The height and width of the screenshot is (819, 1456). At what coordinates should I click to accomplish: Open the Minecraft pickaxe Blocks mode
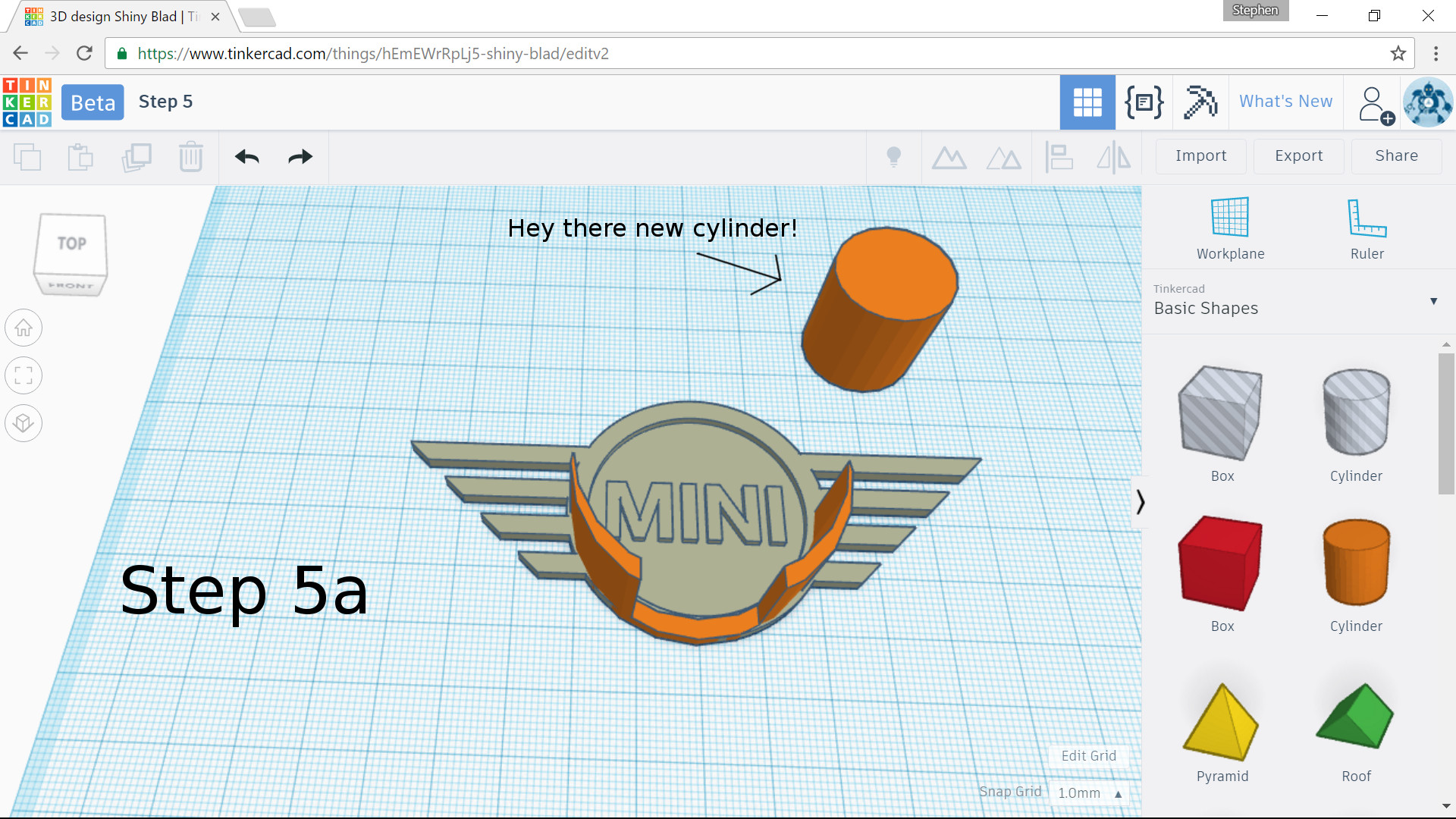pyautogui.click(x=1200, y=102)
